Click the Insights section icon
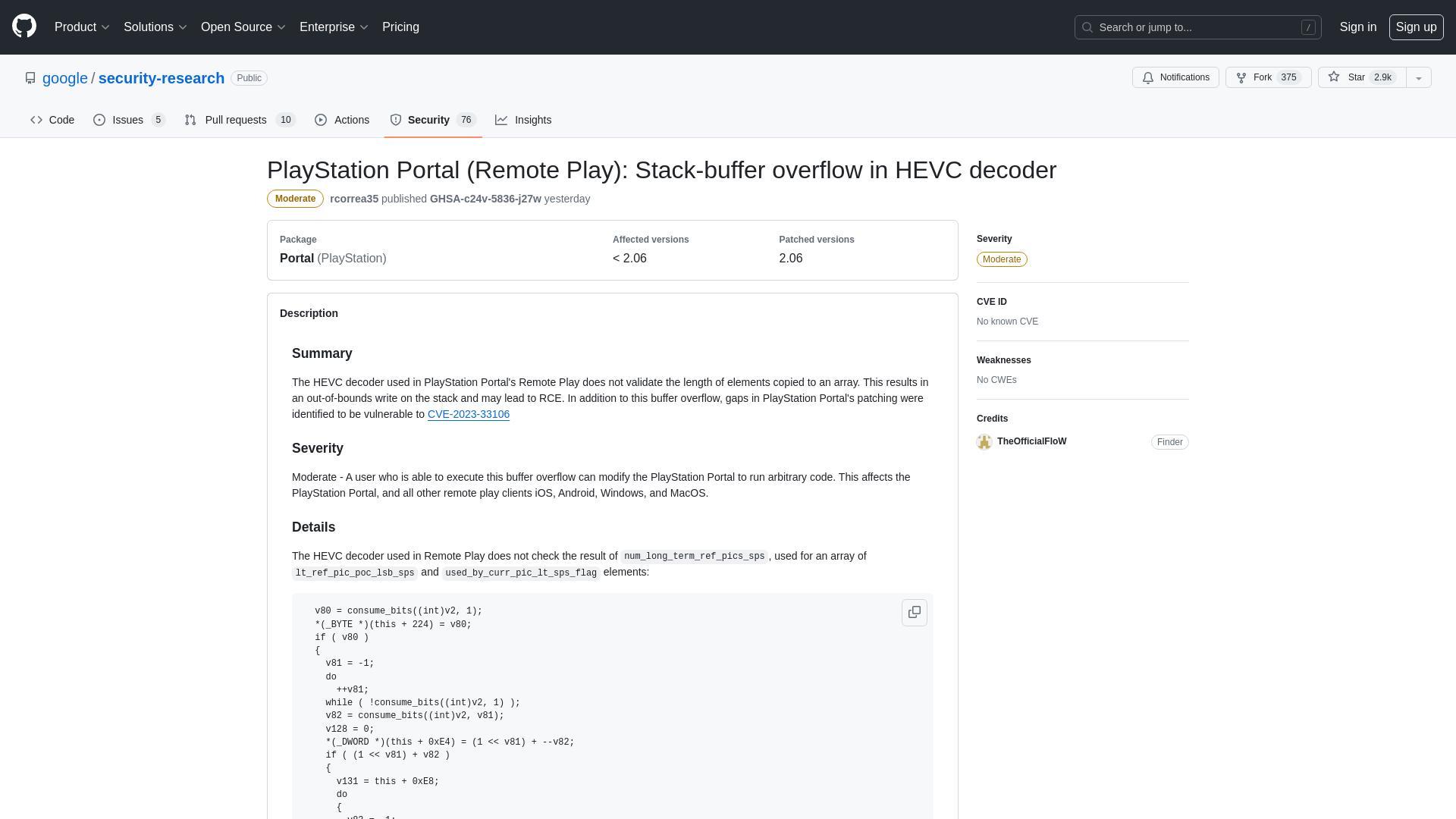This screenshot has width=1456, height=819. tap(501, 120)
